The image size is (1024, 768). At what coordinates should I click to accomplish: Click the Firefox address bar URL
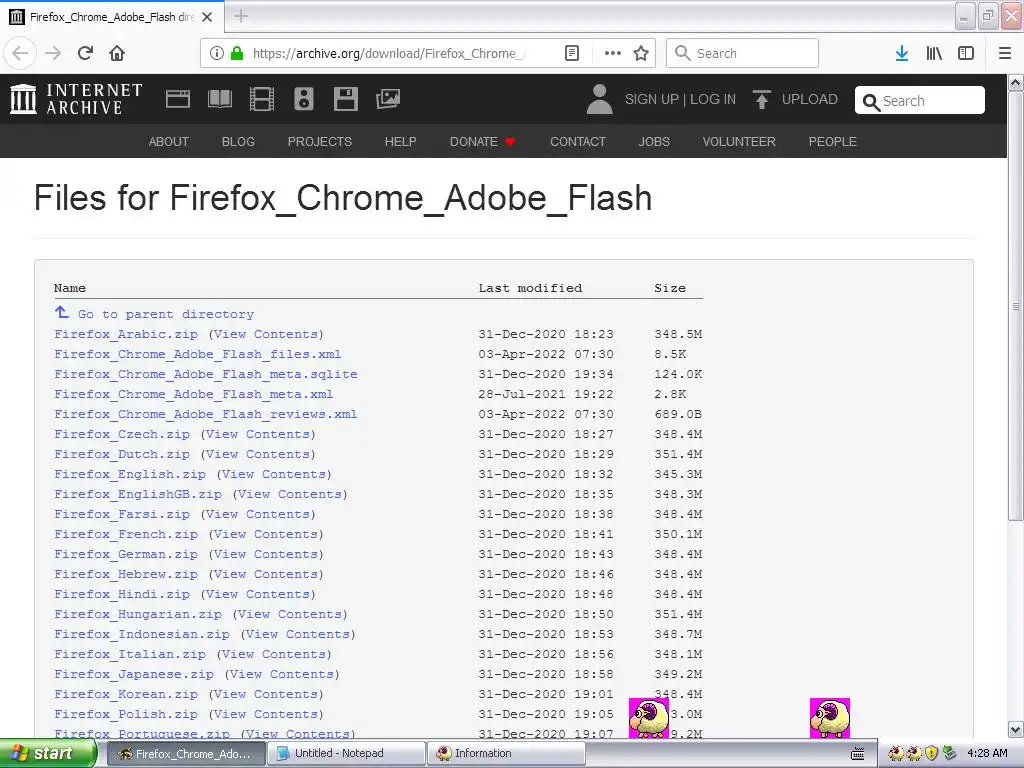pyautogui.click(x=389, y=53)
